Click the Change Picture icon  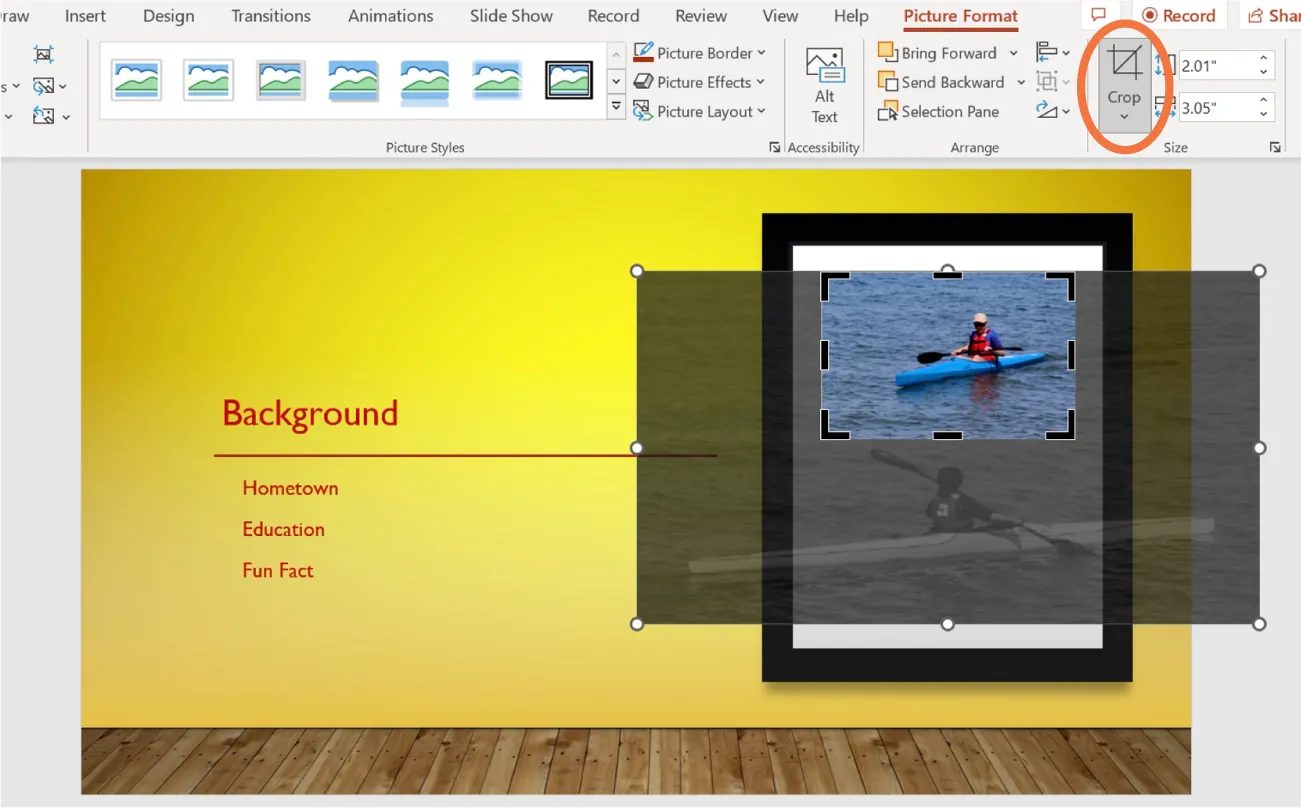click(x=44, y=85)
